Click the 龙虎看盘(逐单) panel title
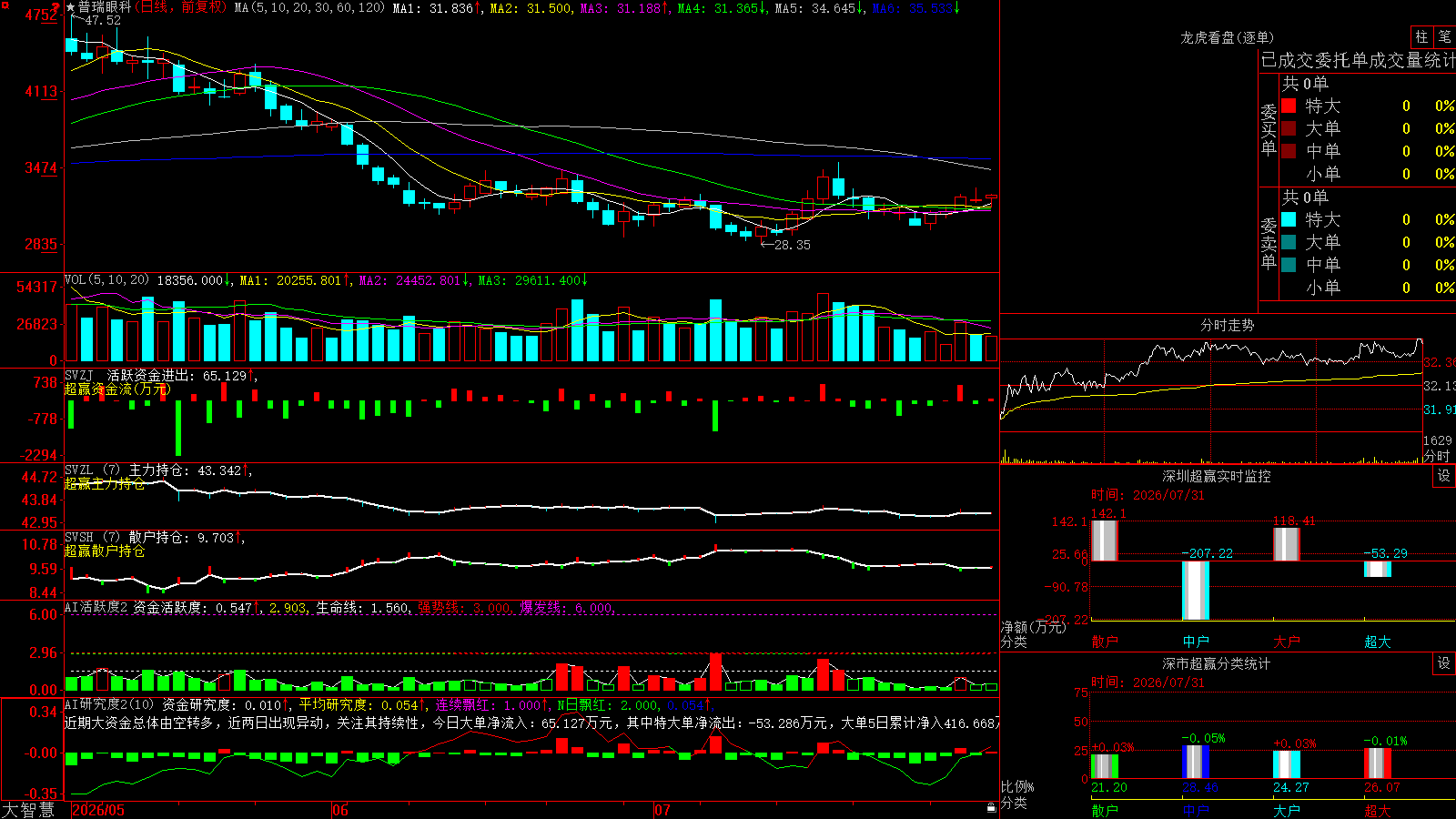The height and width of the screenshot is (819, 1456). click(1227, 37)
